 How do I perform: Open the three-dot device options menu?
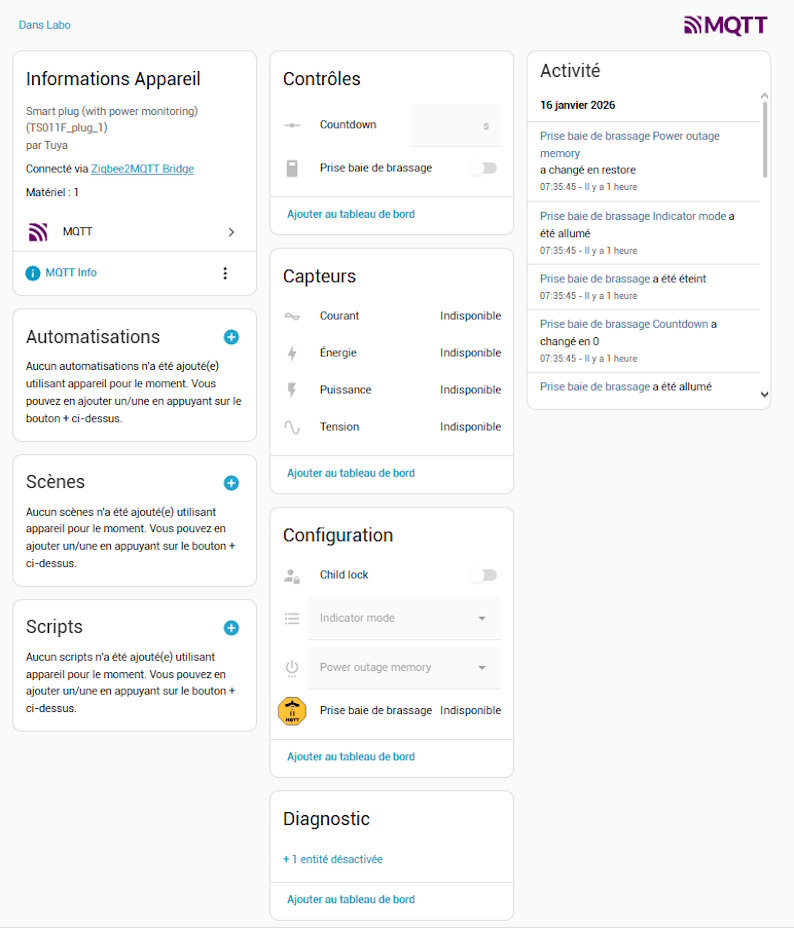[225, 273]
